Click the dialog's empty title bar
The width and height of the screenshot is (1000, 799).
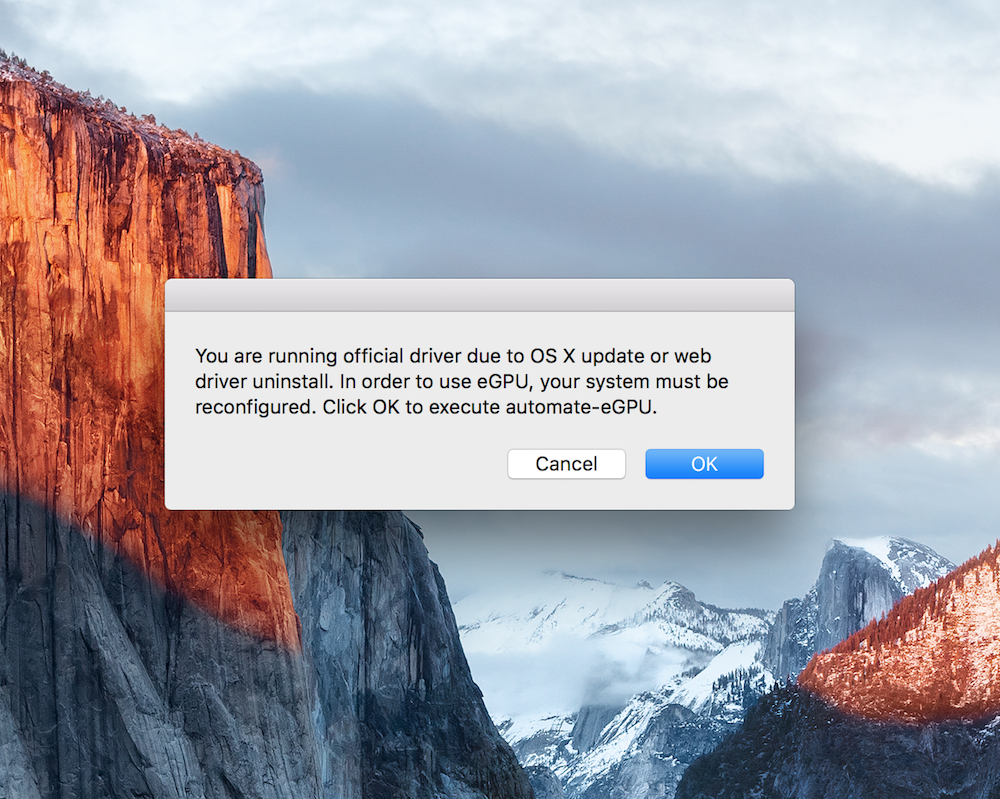coord(480,295)
